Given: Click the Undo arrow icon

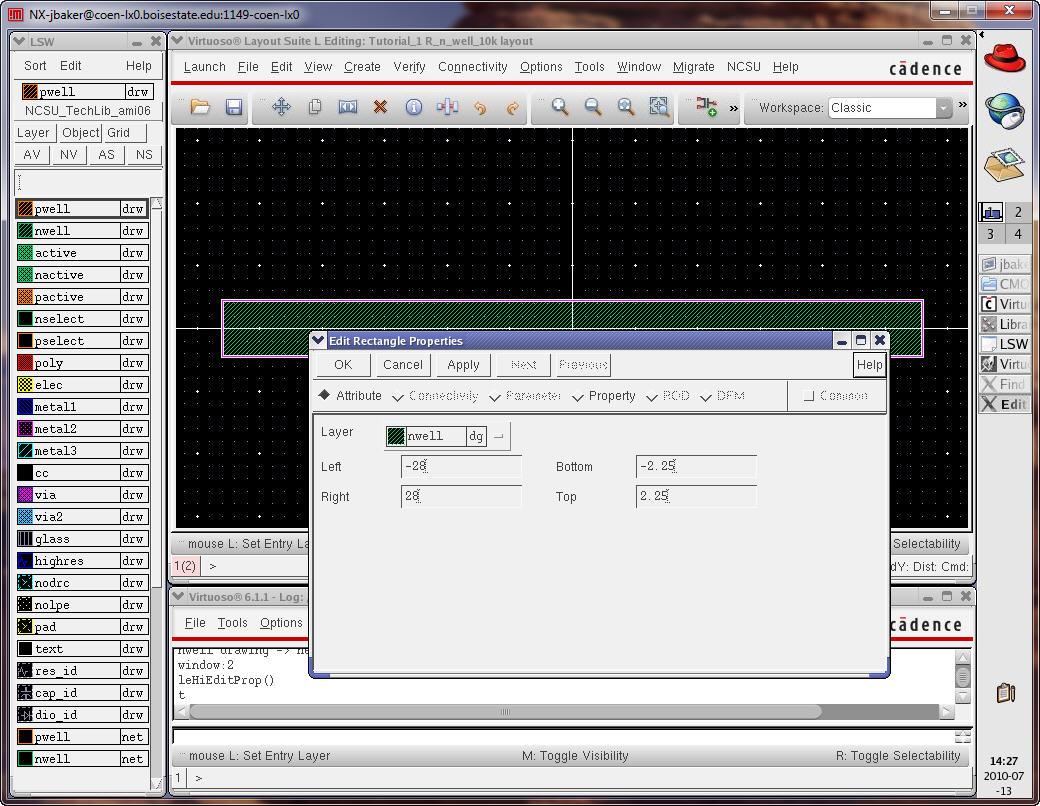Looking at the screenshot, I should [480, 107].
